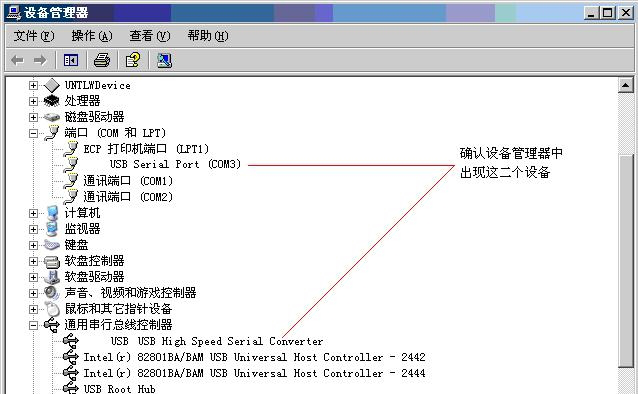This screenshot has width=638, height=409.
Task: Click the ECP 打印机端口 port icon
Action: tap(71, 149)
